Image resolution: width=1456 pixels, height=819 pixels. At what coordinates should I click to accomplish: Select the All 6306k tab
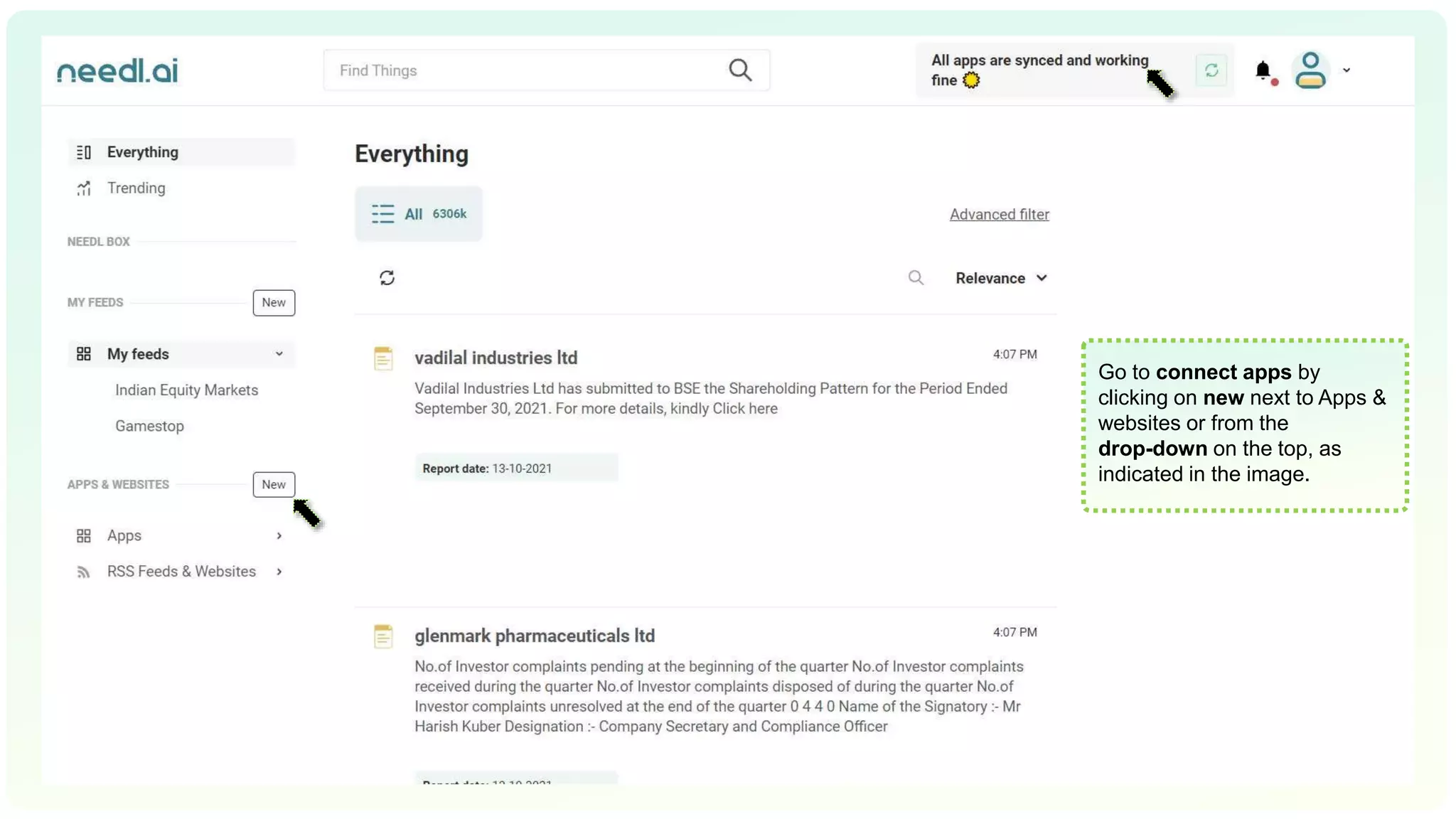click(419, 214)
